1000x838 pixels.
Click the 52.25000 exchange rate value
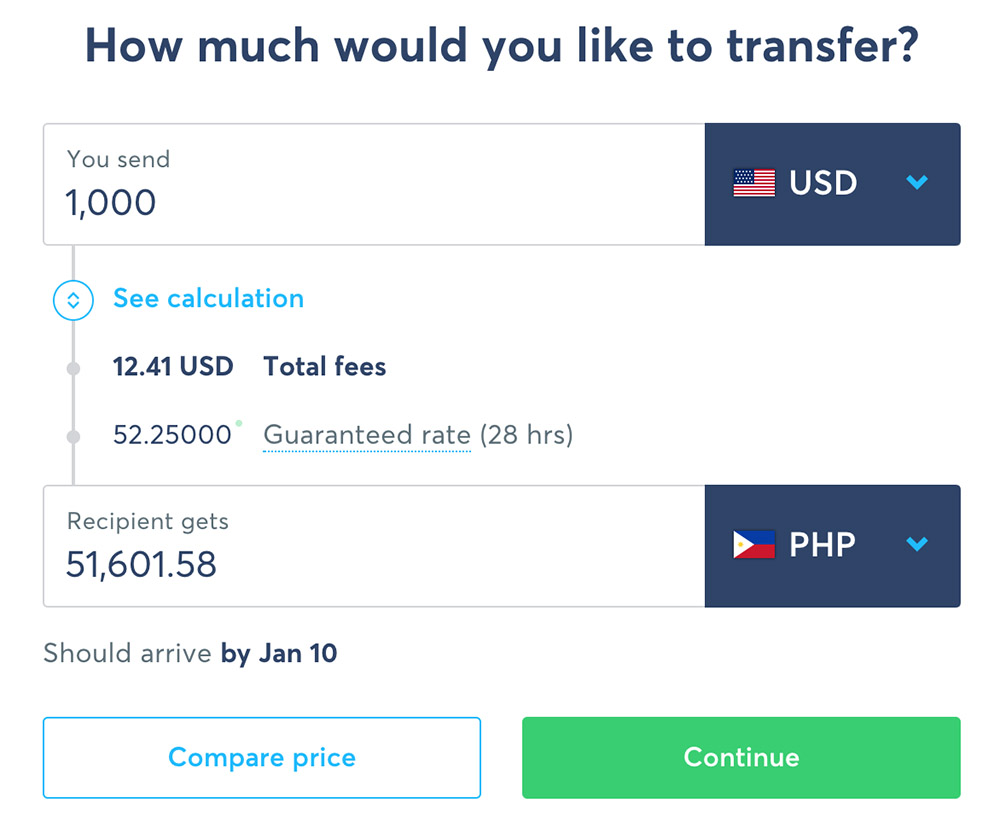pyautogui.click(x=172, y=435)
